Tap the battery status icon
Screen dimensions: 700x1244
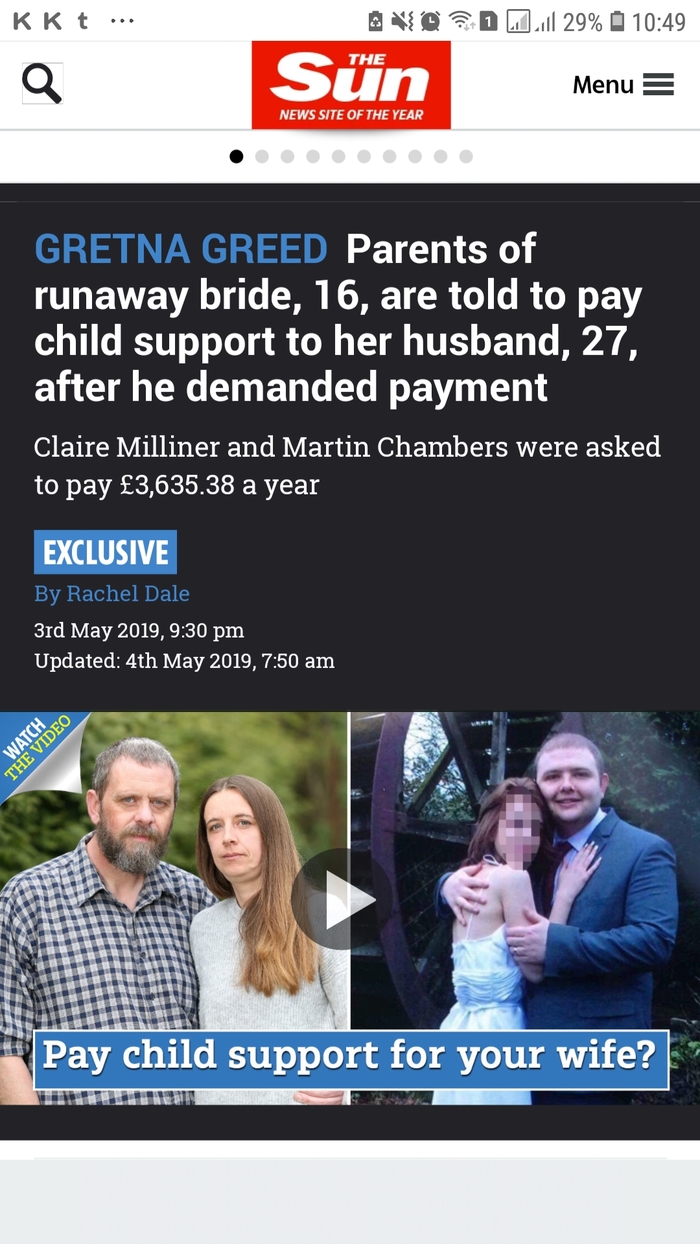(x=617, y=21)
